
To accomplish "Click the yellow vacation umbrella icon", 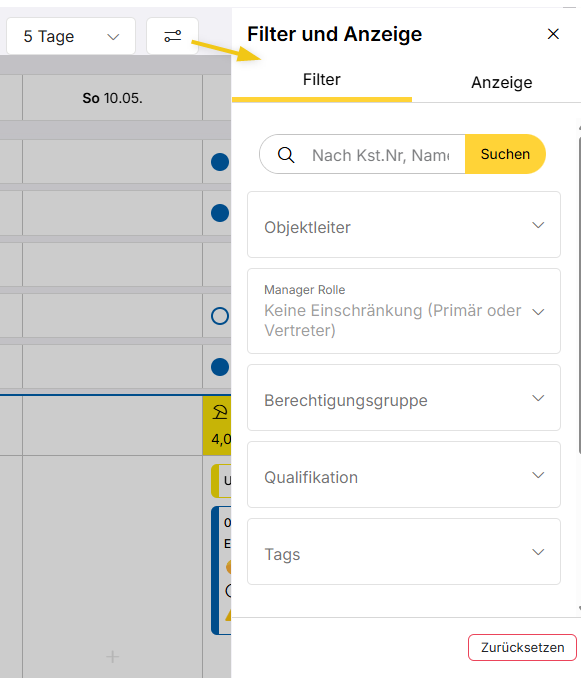I will pos(220,412).
